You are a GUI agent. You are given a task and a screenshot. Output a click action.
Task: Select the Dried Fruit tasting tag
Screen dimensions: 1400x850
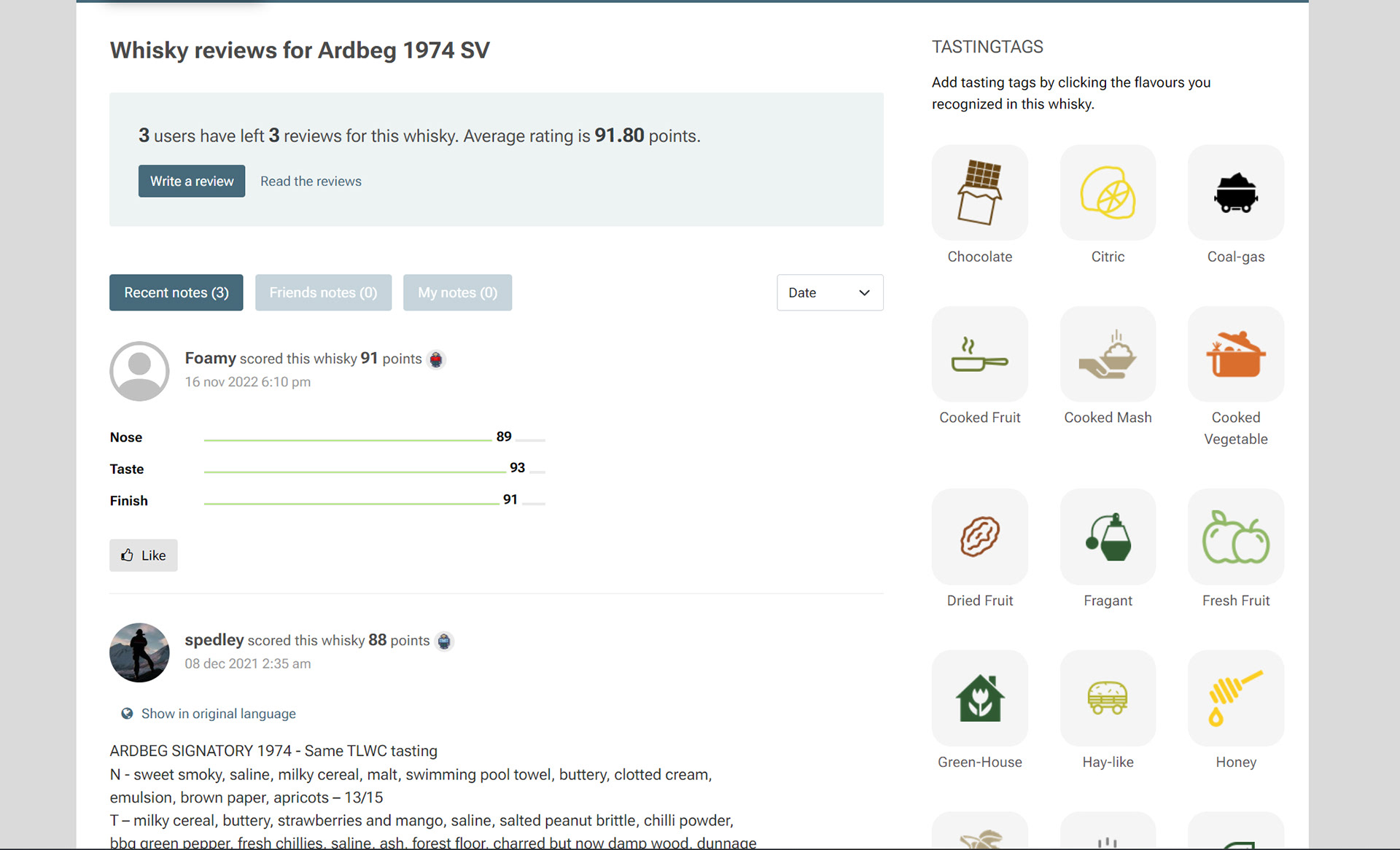coord(979,537)
